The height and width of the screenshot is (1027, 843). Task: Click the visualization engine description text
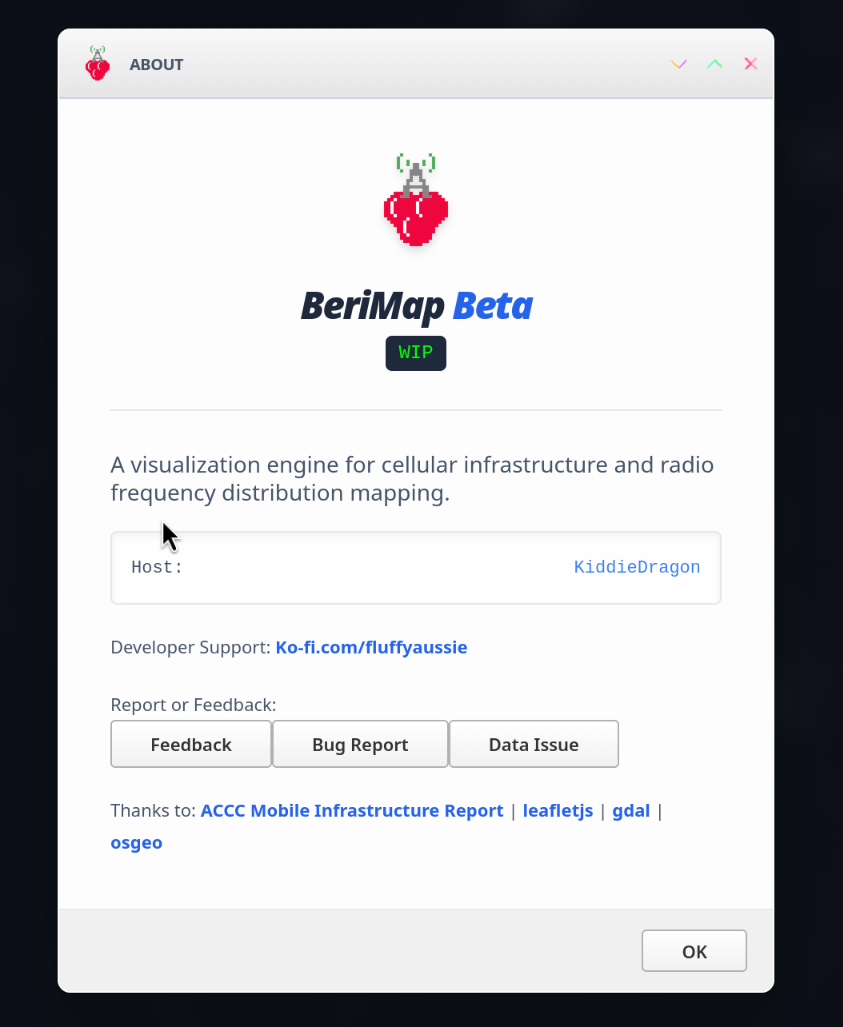pos(412,479)
